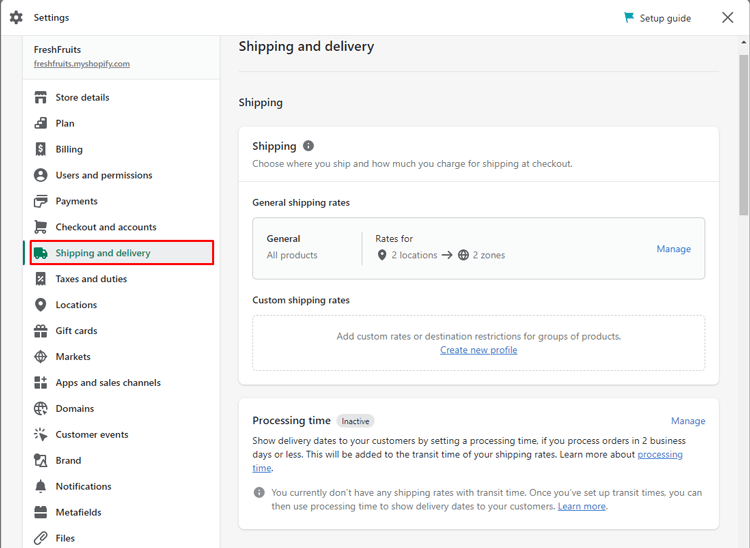Click the Checkout and accounts cart icon

[41, 227]
